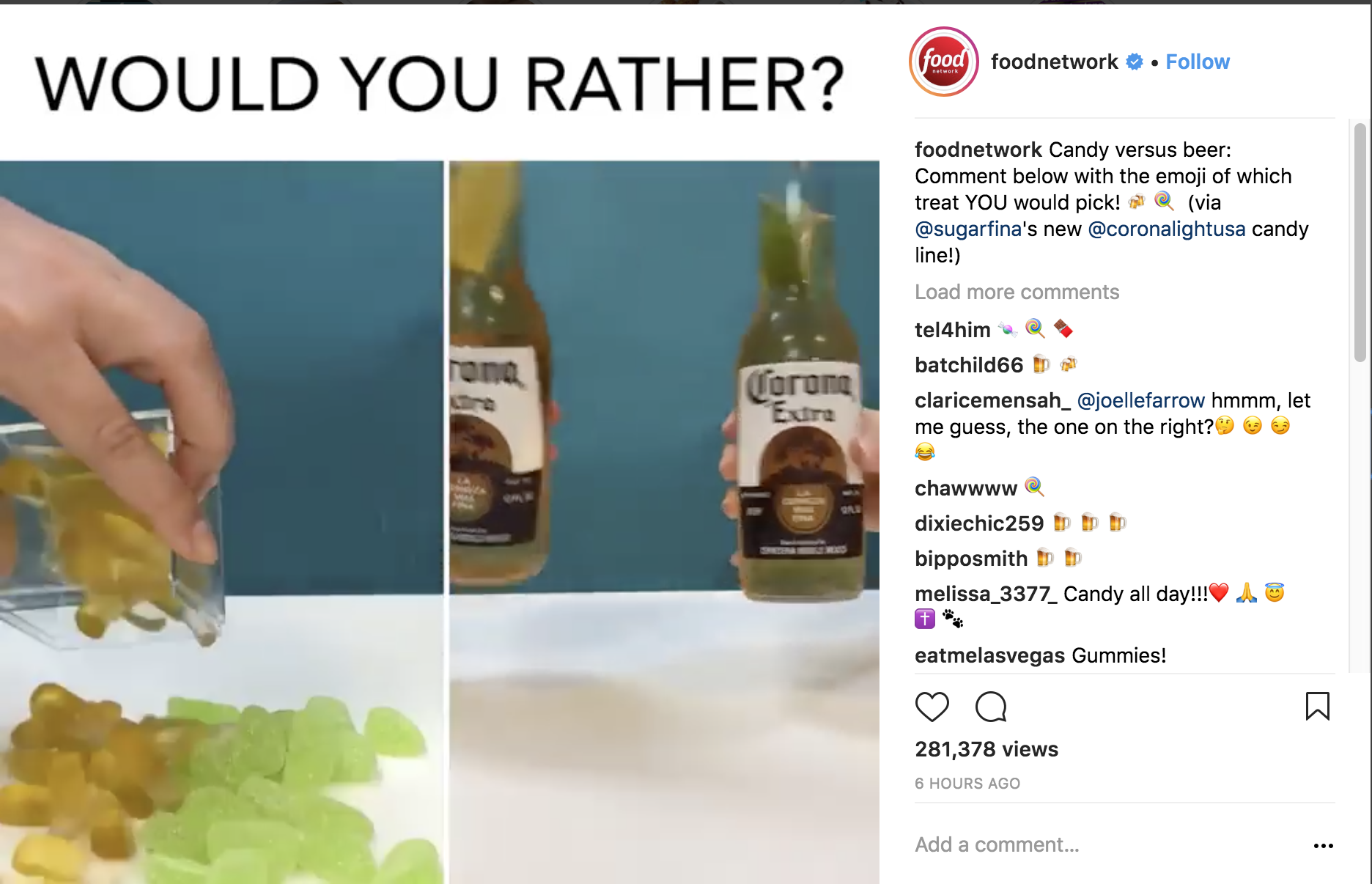Open batchild66's profile from comments
The width and height of the screenshot is (1372, 884).
[969, 365]
